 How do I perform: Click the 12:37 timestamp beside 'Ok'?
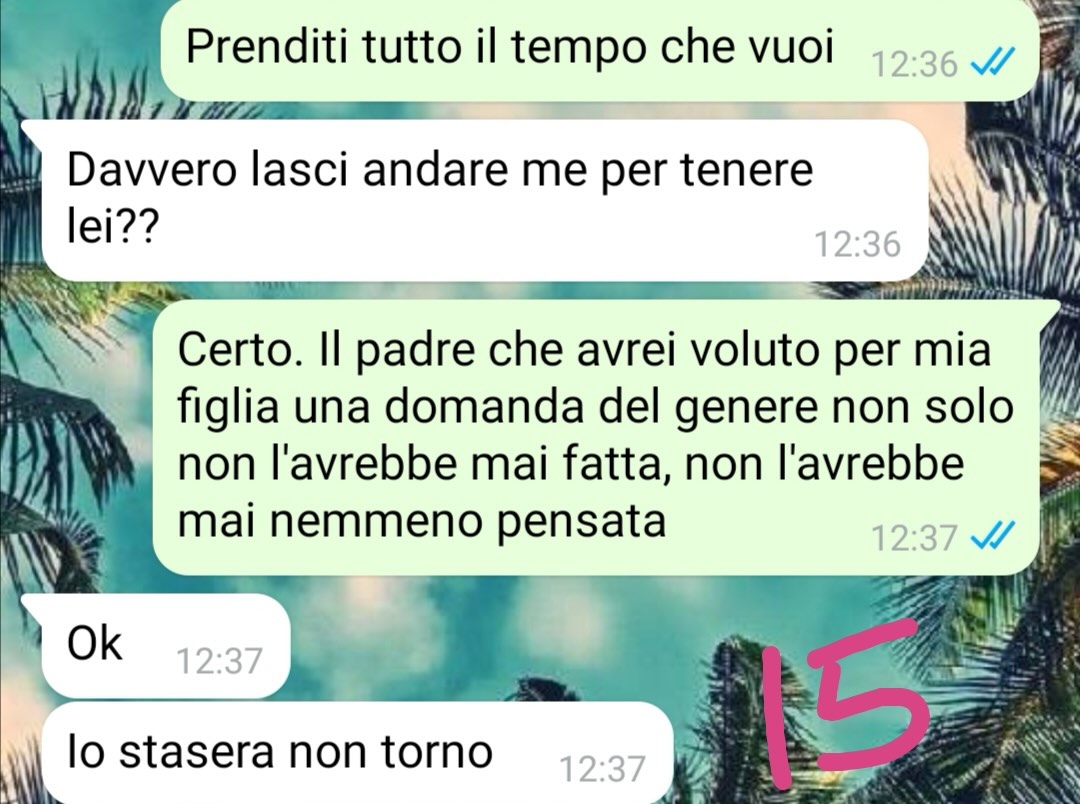(220, 661)
